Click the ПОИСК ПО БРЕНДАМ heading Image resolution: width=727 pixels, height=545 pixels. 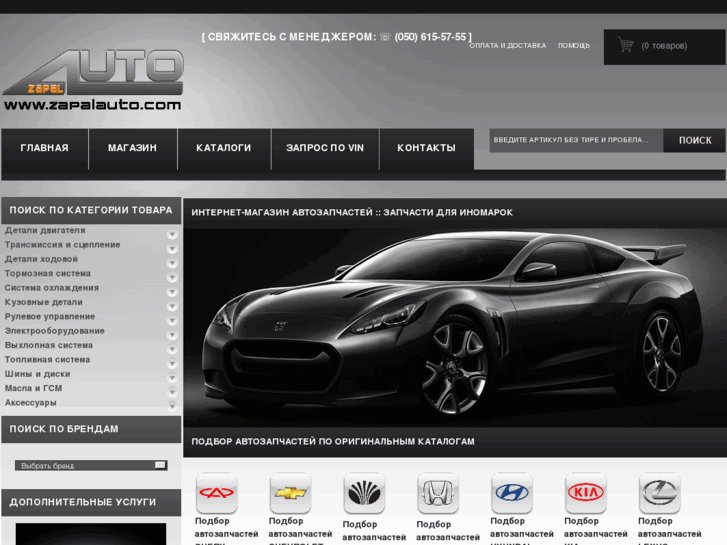64,429
